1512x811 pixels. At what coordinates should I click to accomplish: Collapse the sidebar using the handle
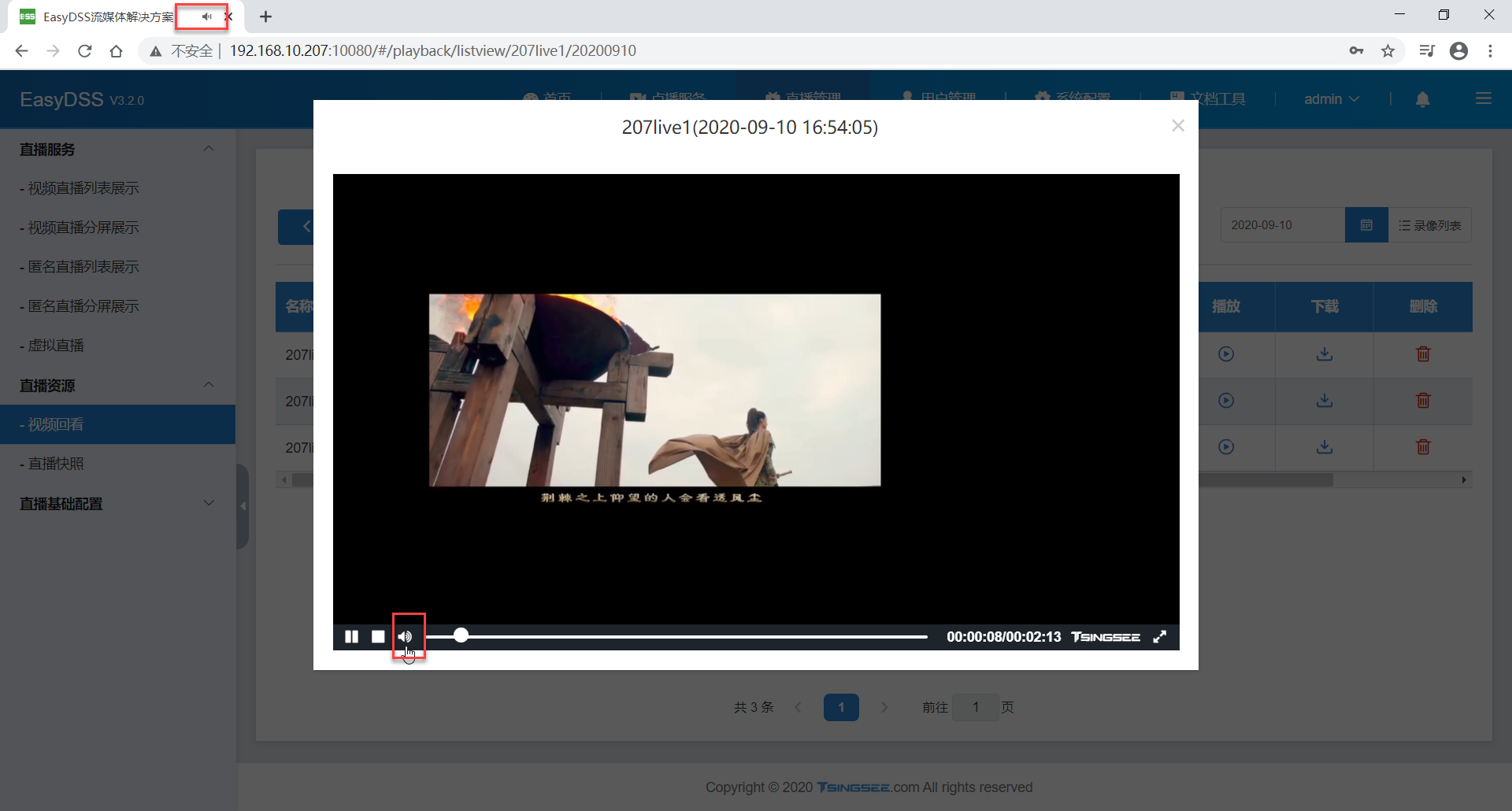(x=243, y=506)
